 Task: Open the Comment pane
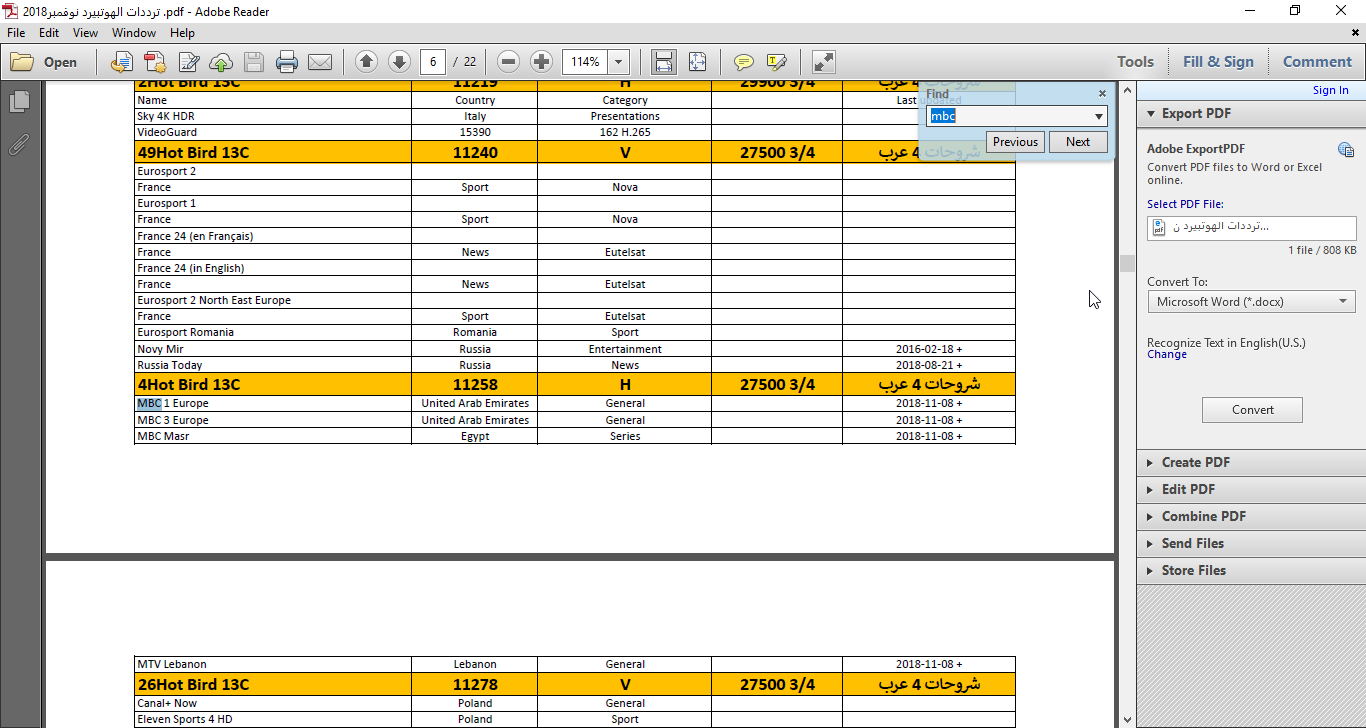(x=1317, y=62)
